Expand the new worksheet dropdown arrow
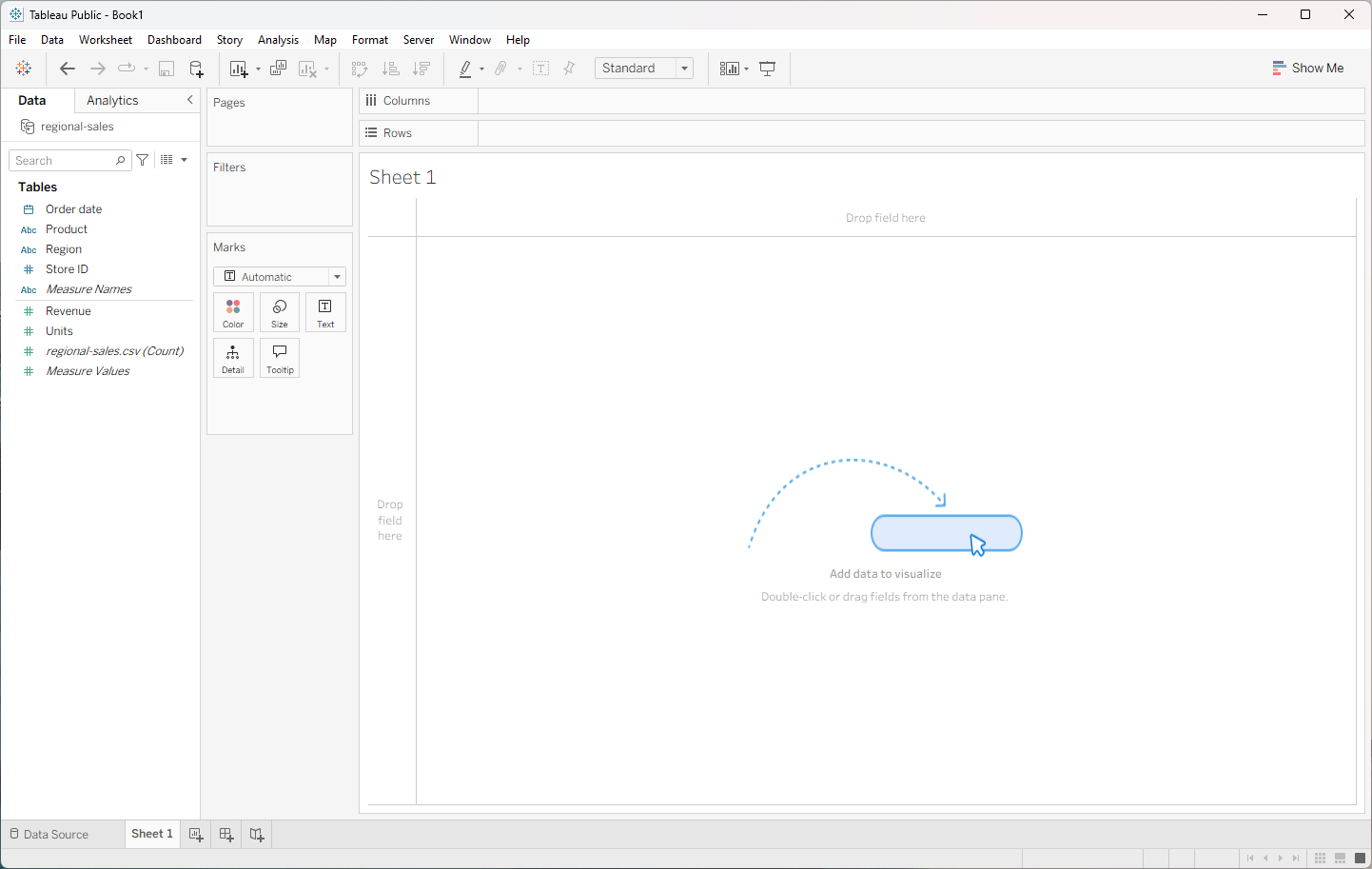 pyautogui.click(x=258, y=69)
